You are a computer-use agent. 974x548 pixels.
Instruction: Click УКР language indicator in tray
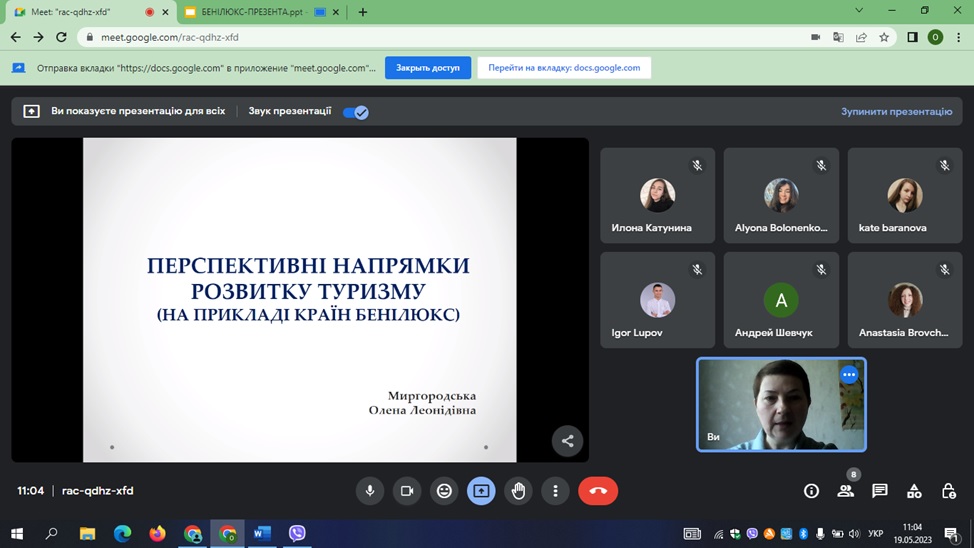(x=876, y=534)
